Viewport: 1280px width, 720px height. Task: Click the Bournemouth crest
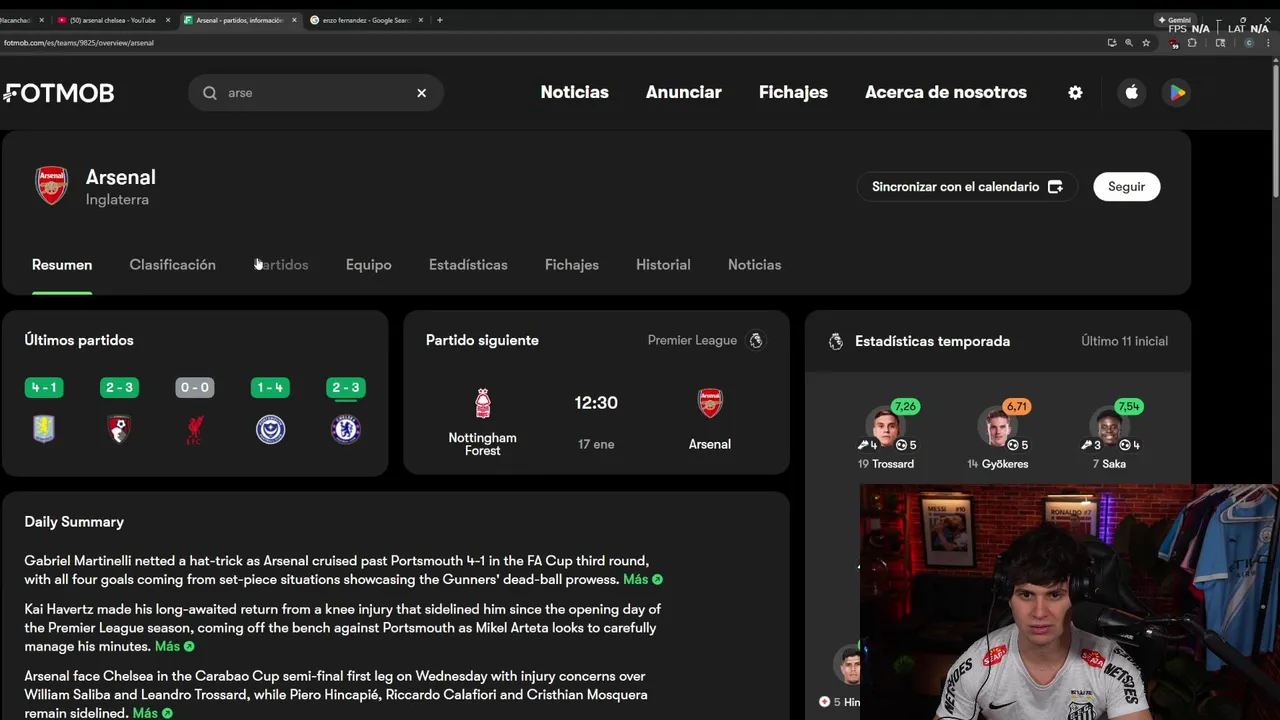tap(119, 429)
